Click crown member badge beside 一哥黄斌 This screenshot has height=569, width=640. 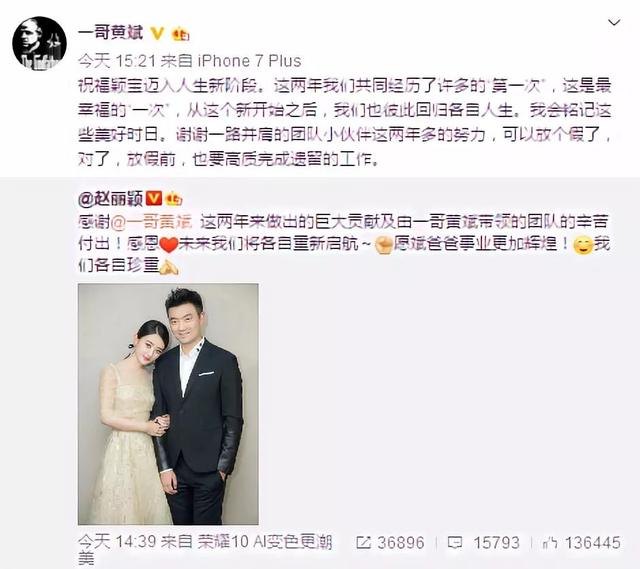tap(180, 34)
